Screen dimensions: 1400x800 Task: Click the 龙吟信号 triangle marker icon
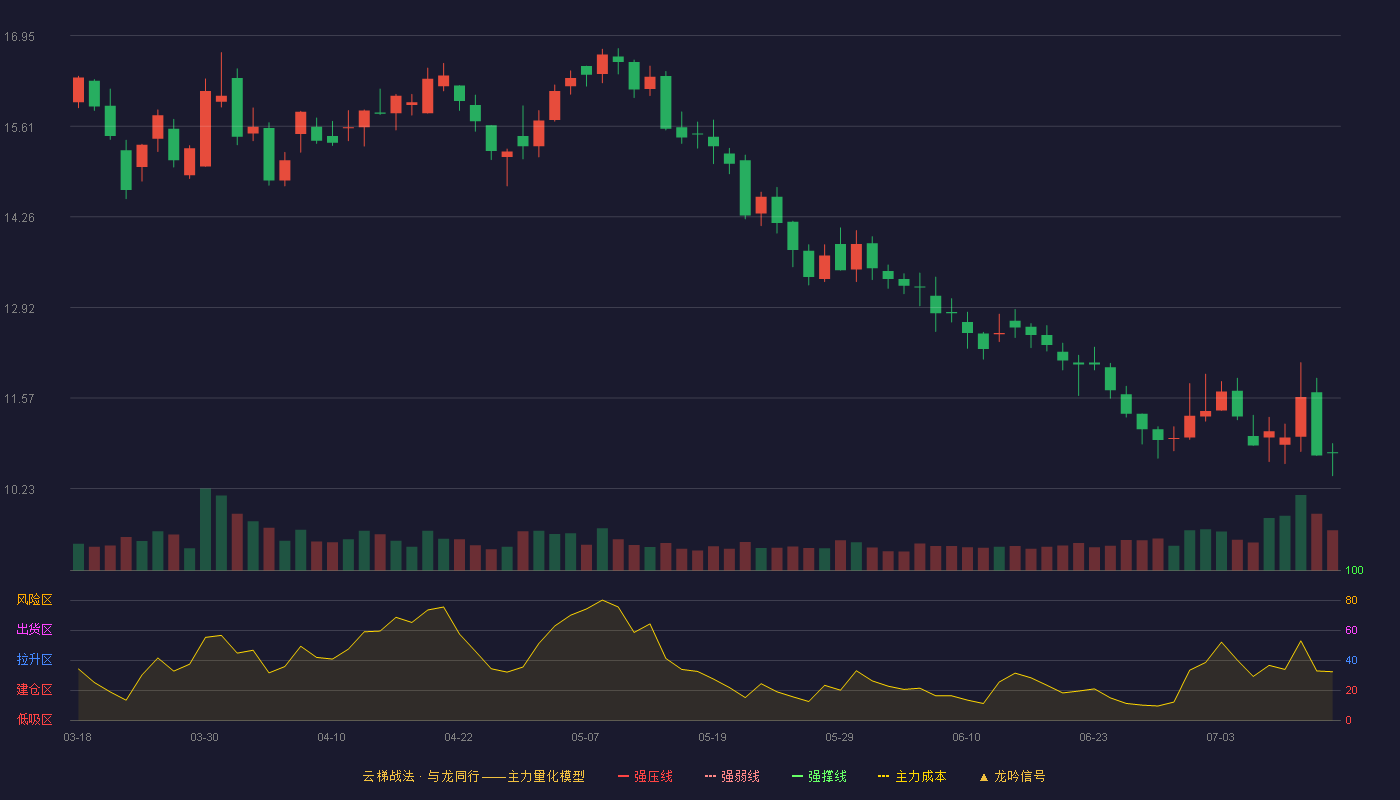tap(984, 776)
